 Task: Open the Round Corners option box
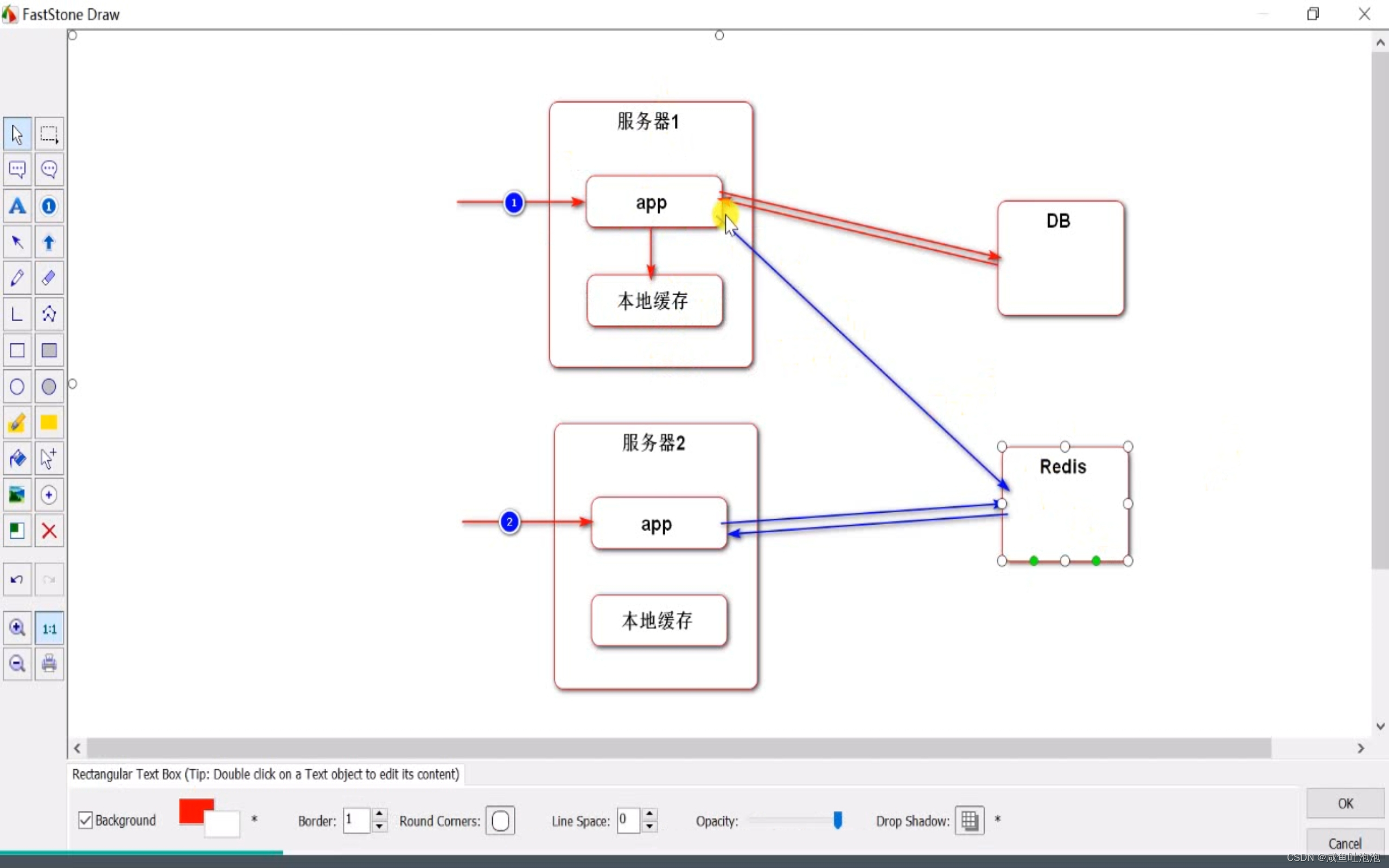(500, 820)
